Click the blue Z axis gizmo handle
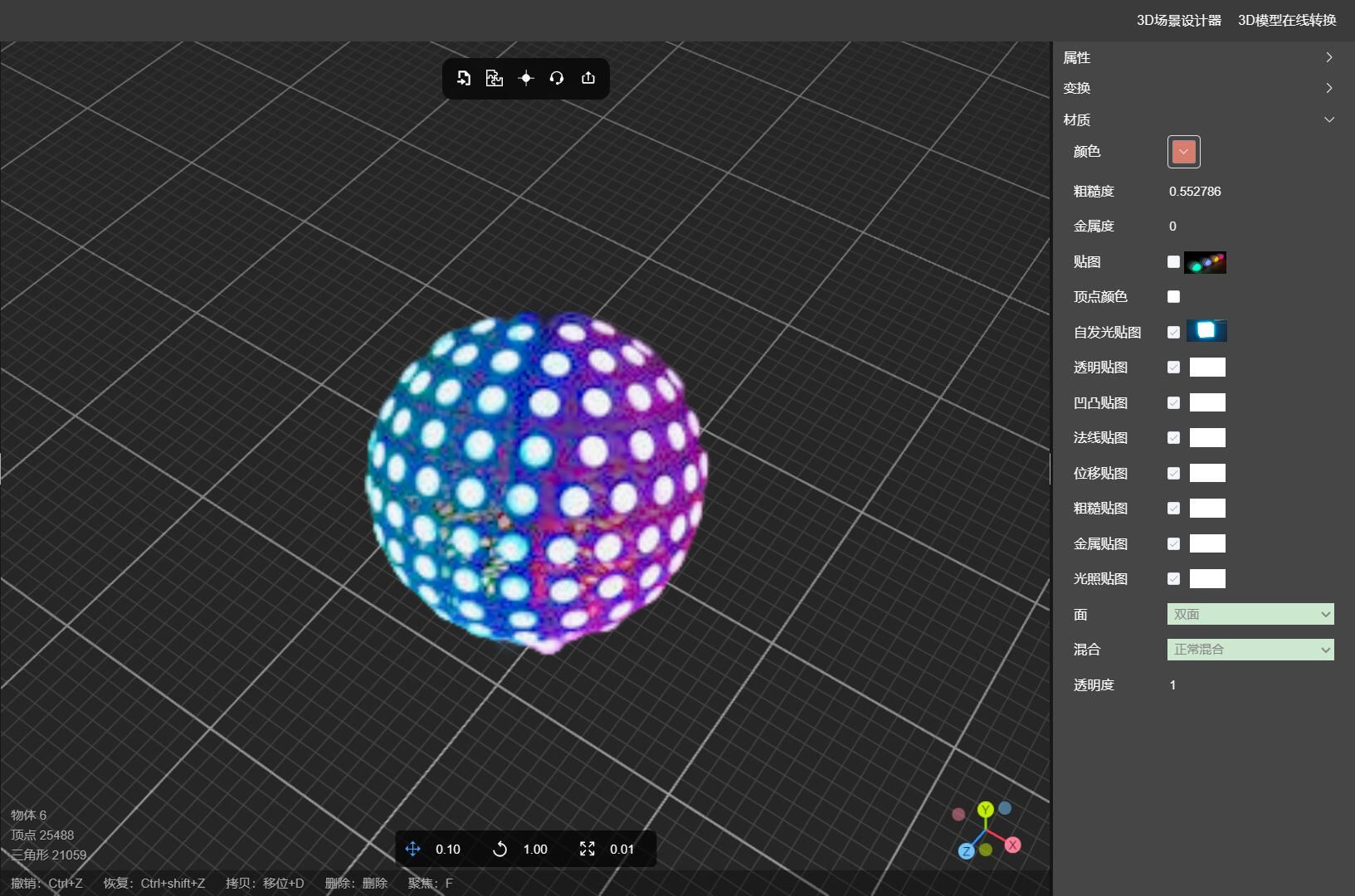The height and width of the screenshot is (896, 1355). coord(966,851)
